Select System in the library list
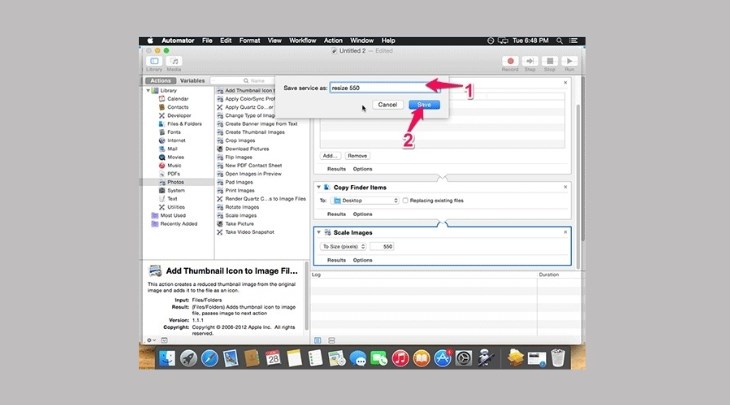This screenshot has height=405, width=730. click(176, 190)
